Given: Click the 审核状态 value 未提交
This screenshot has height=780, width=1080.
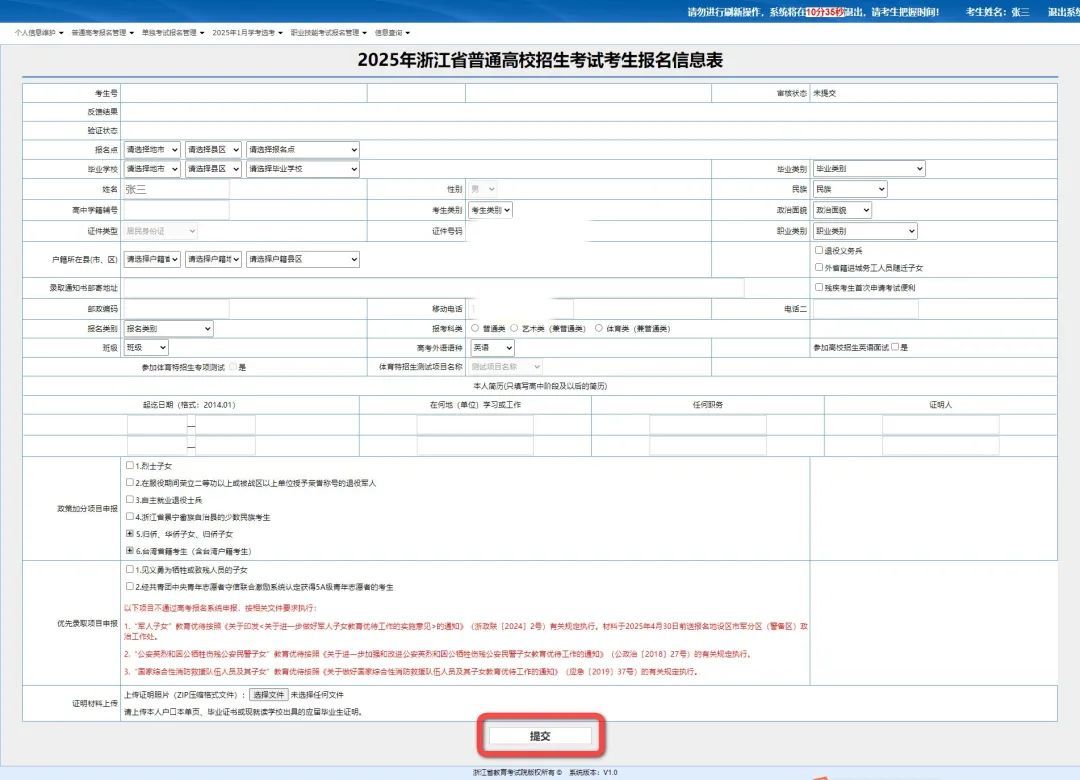Looking at the screenshot, I should click(824, 93).
